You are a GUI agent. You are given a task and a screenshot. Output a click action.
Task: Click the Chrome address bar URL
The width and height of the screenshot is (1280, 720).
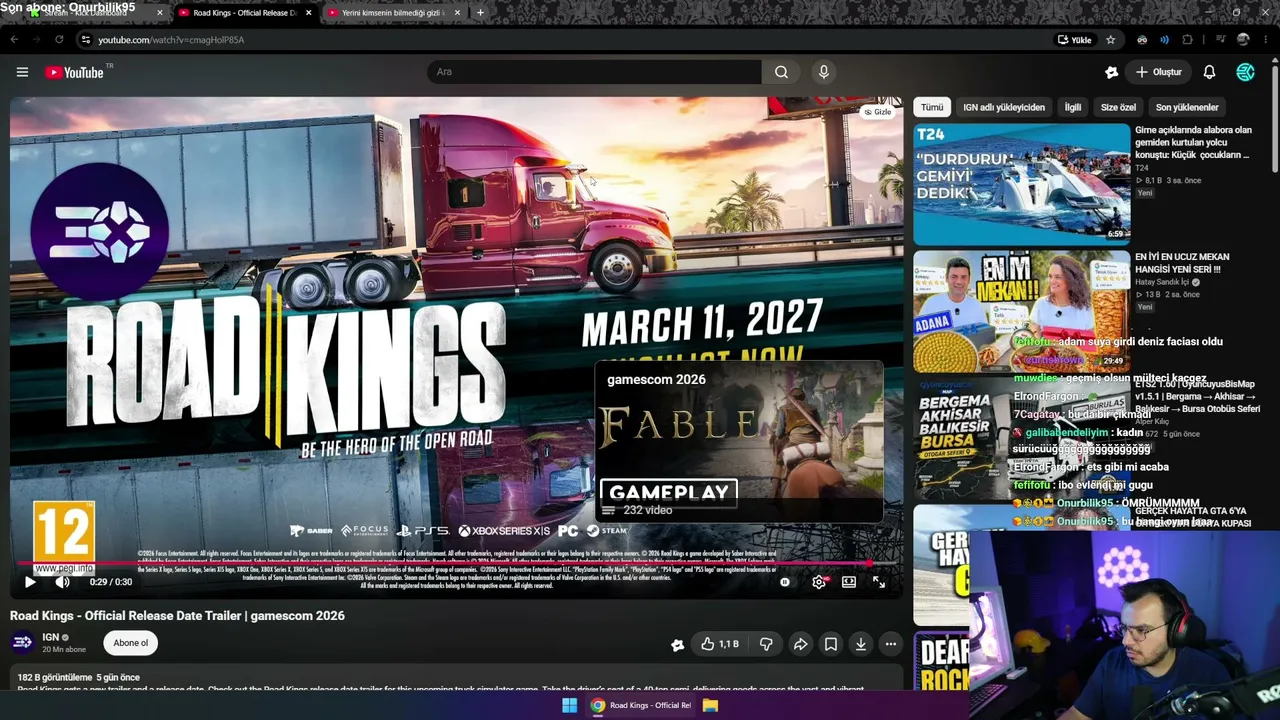[171, 40]
